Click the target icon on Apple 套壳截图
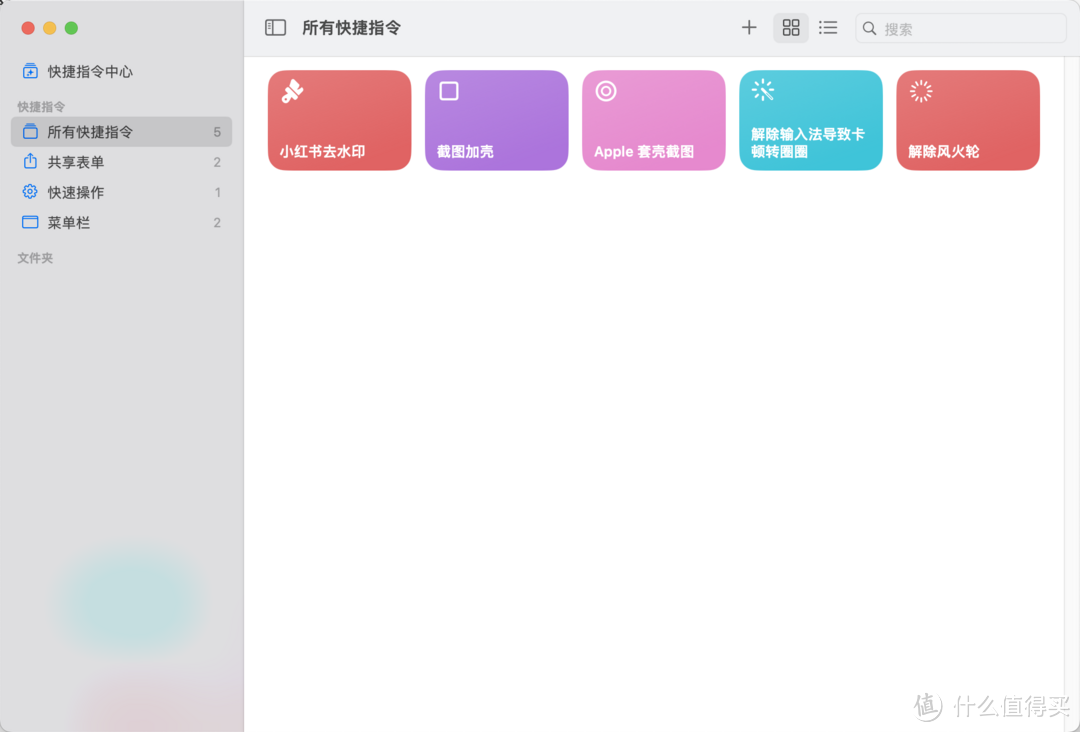Viewport: 1080px width, 732px height. click(606, 91)
